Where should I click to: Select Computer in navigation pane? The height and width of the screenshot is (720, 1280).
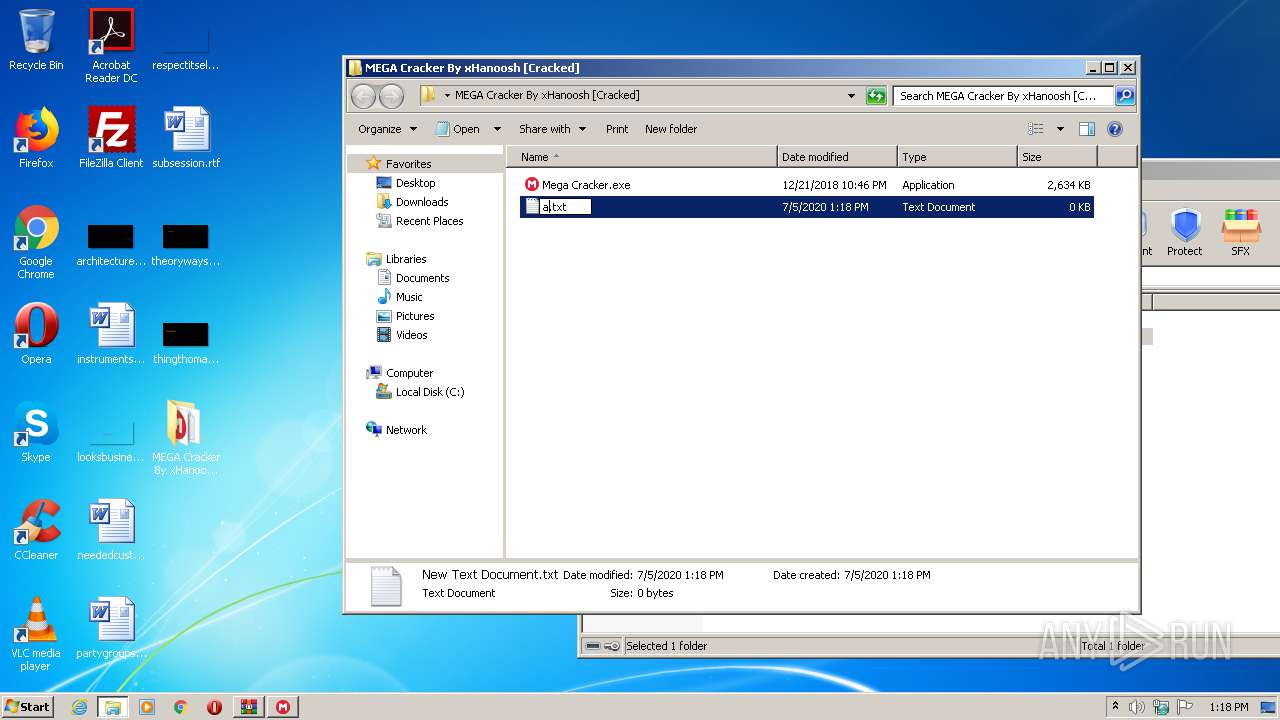point(409,373)
